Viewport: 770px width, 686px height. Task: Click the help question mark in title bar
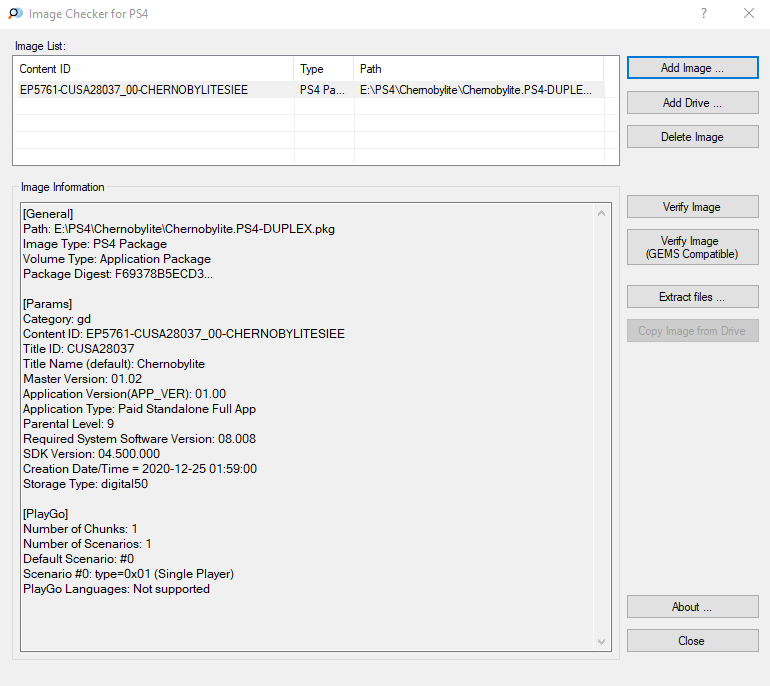coord(704,13)
